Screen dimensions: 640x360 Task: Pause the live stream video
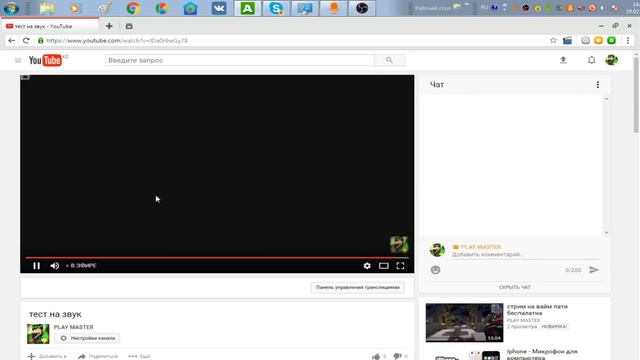pyautogui.click(x=36, y=266)
